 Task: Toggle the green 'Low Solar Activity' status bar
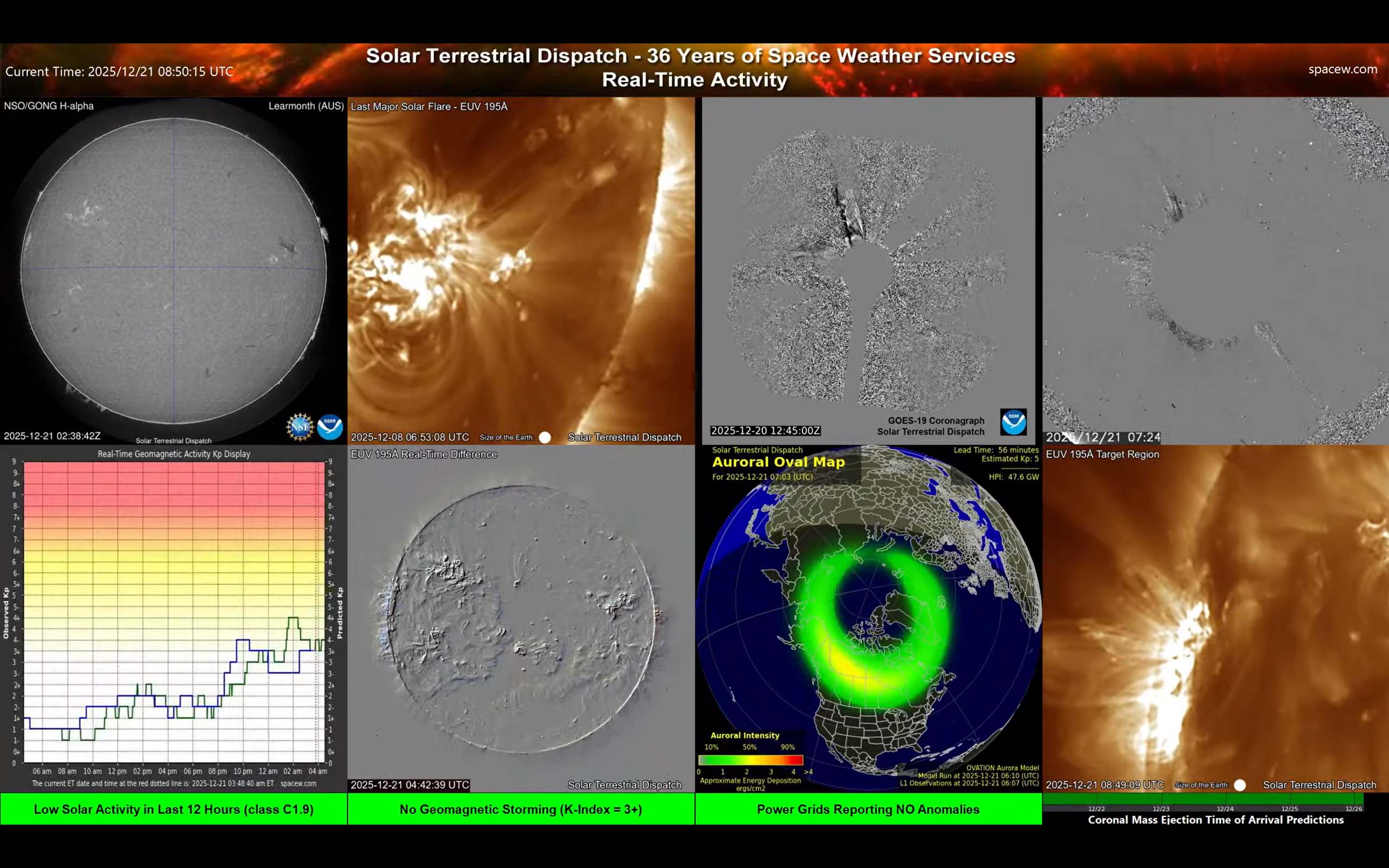pyautogui.click(x=174, y=809)
